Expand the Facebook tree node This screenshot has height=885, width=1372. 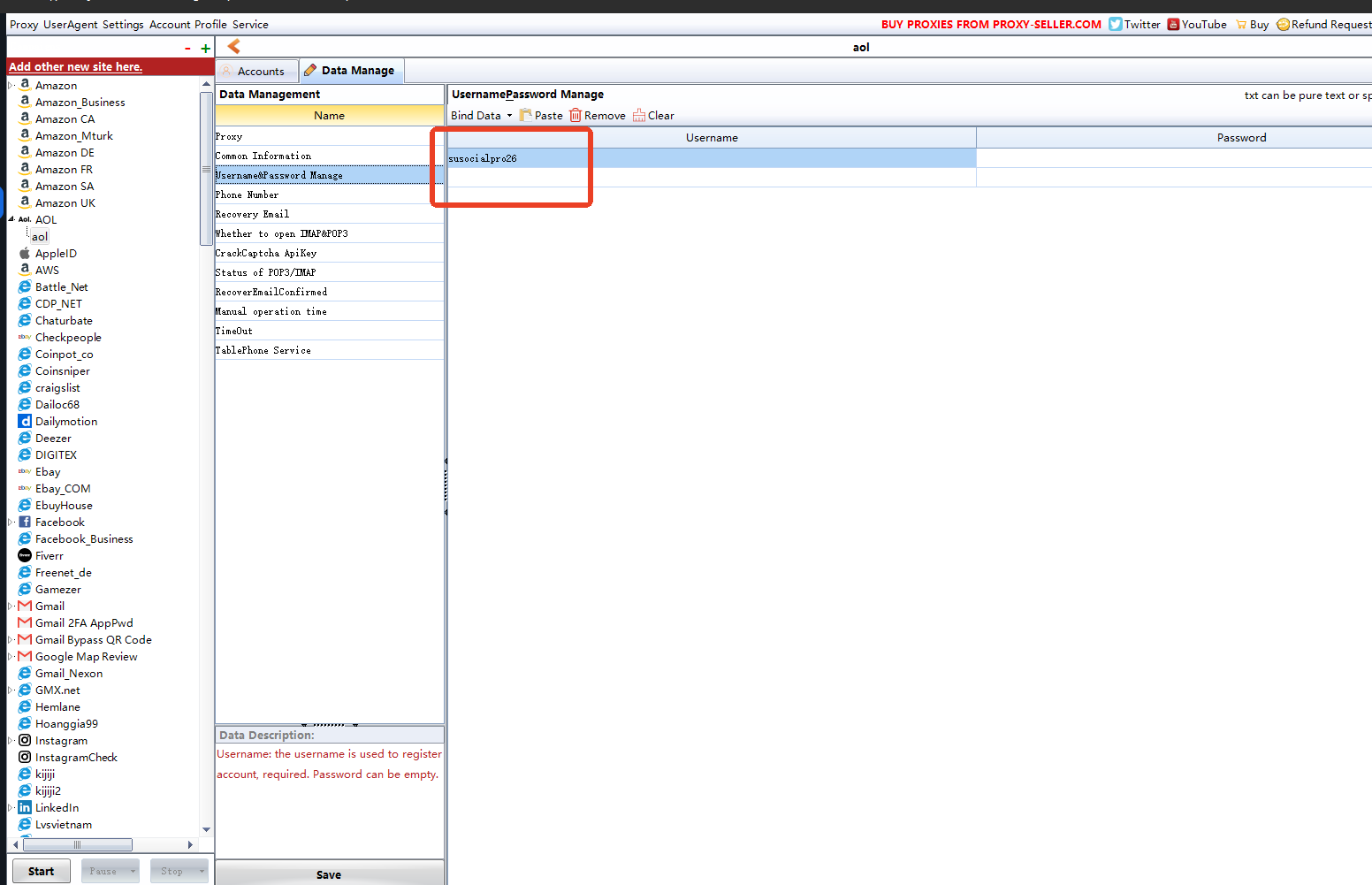(11, 522)
